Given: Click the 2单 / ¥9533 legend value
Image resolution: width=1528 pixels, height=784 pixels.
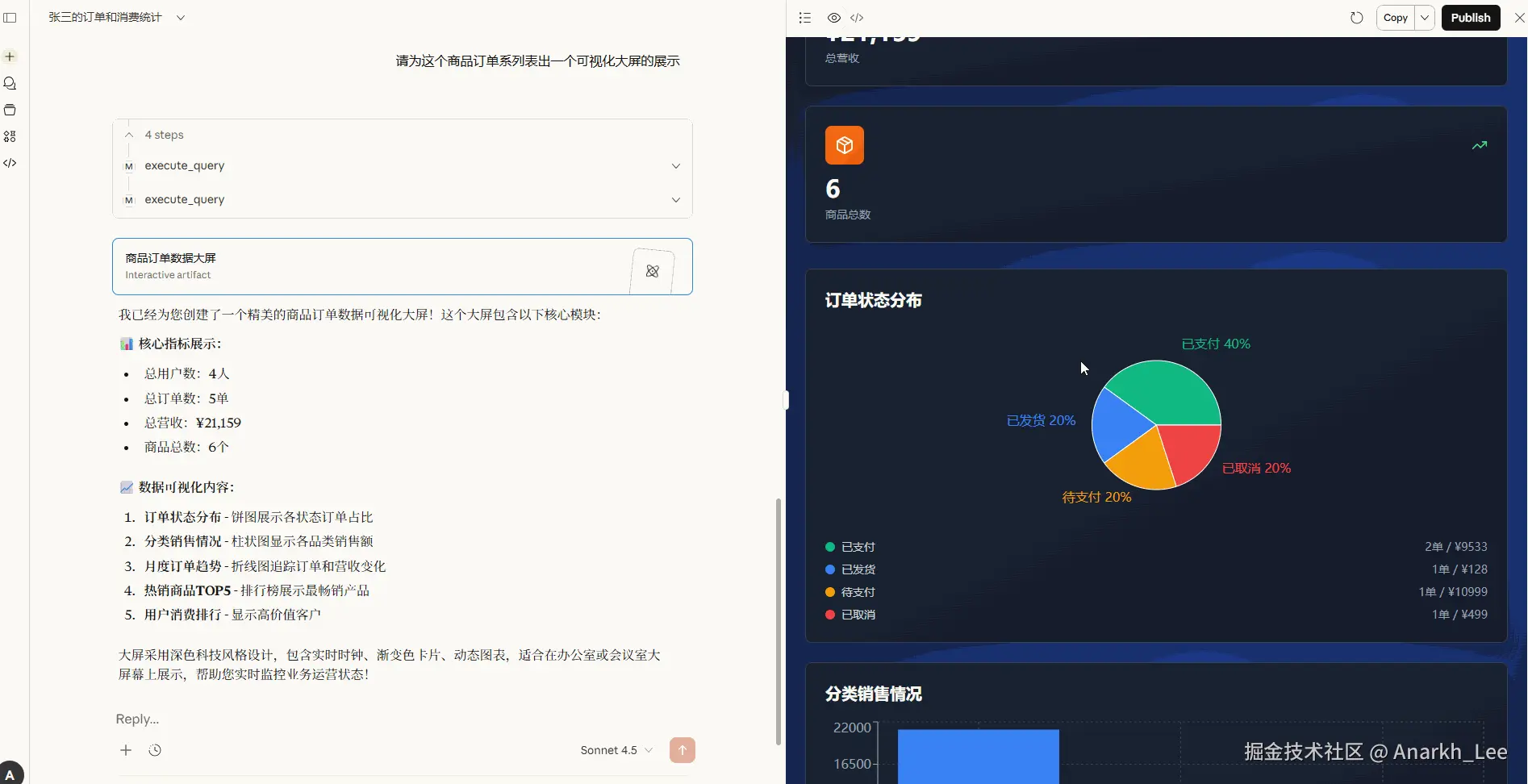Looking at the screenshot, I should coord(1456,547).
